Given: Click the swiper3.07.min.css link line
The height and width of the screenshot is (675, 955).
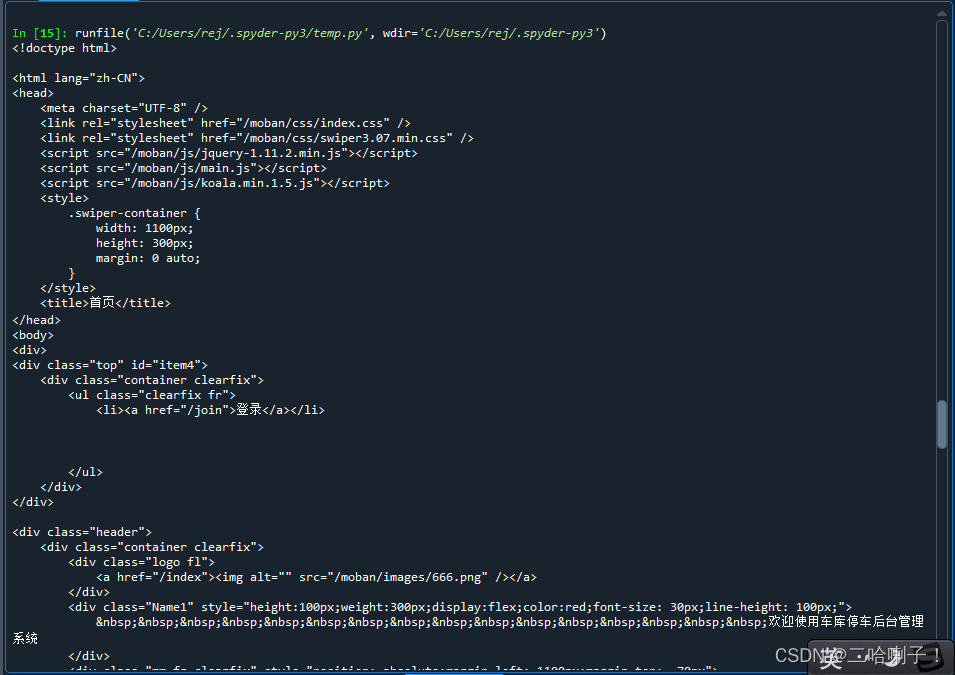Looking at the screenshot, I should [x=257, y=138].
